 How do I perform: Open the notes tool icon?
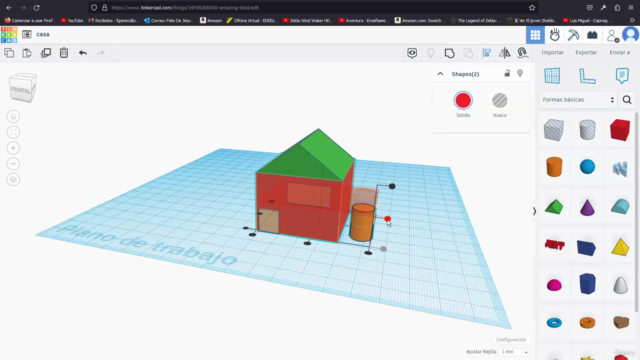622,76
